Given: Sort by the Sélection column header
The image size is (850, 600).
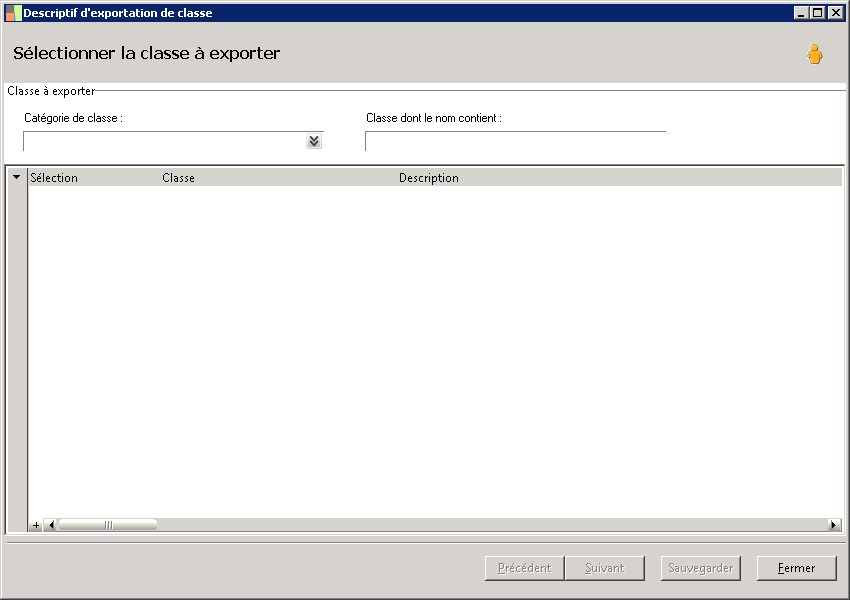Looking at the screenshot, I should pos(54,178).
